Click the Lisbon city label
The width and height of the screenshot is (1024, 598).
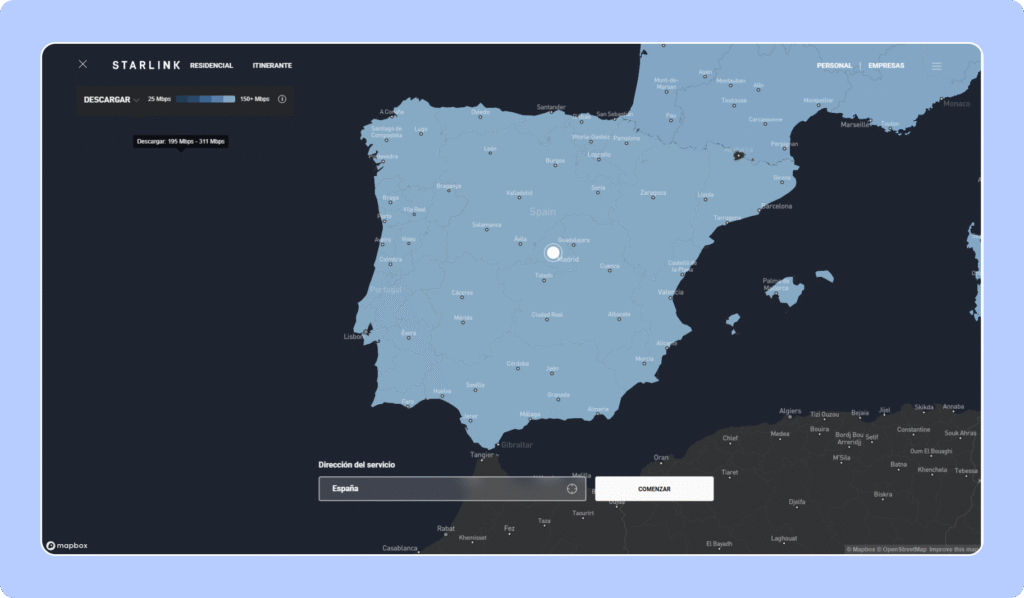pyautogui.click(x=355, y=337)
